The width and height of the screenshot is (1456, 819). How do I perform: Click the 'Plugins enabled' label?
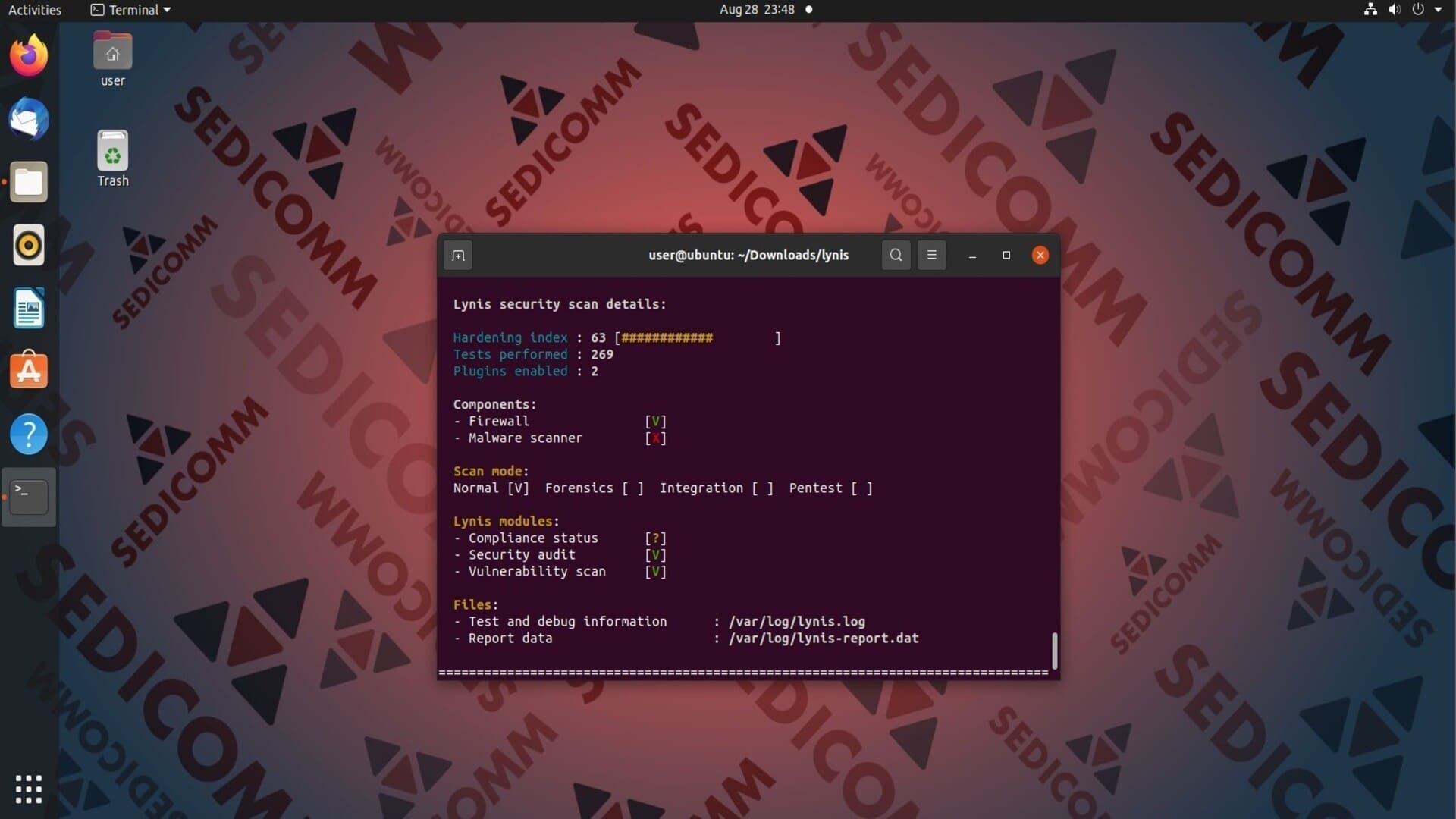pos(510,372)
